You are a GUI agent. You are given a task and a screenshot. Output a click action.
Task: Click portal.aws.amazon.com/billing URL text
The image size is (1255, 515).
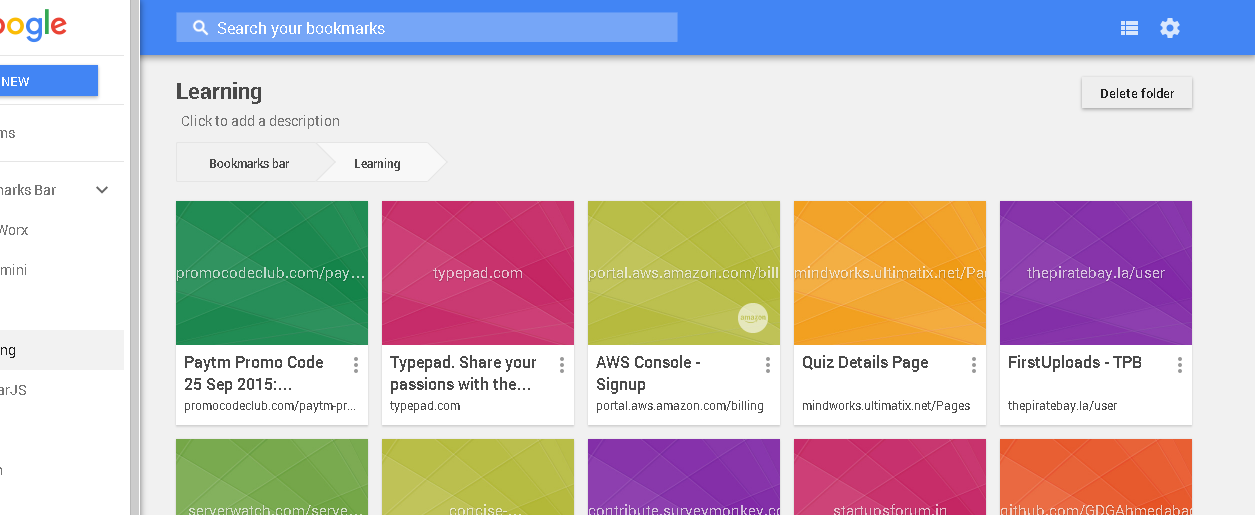coord(680,406)
